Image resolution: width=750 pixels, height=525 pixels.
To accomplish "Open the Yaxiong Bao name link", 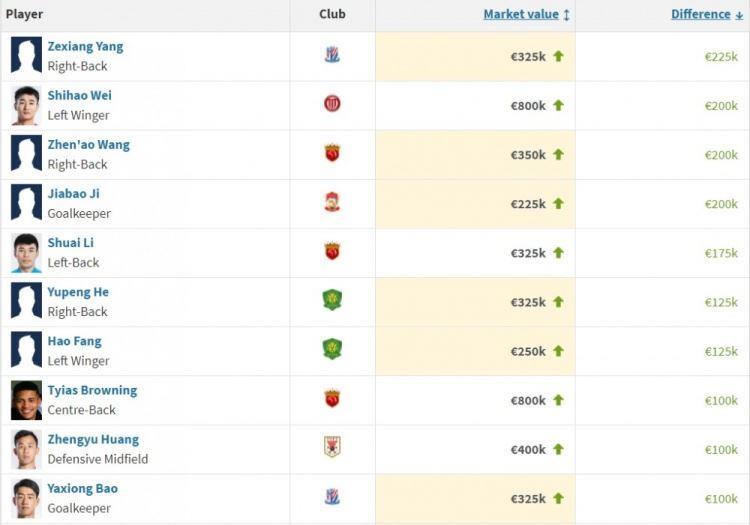I will 82,489.
